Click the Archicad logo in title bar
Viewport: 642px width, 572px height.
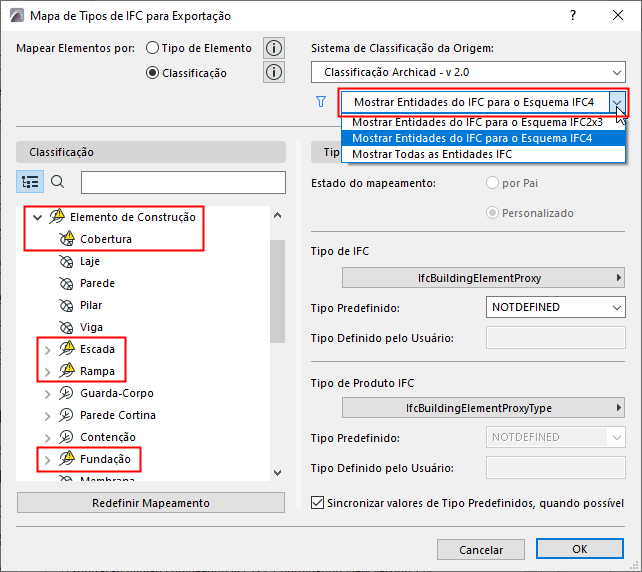pyautogui.click(x=17, y=16)
